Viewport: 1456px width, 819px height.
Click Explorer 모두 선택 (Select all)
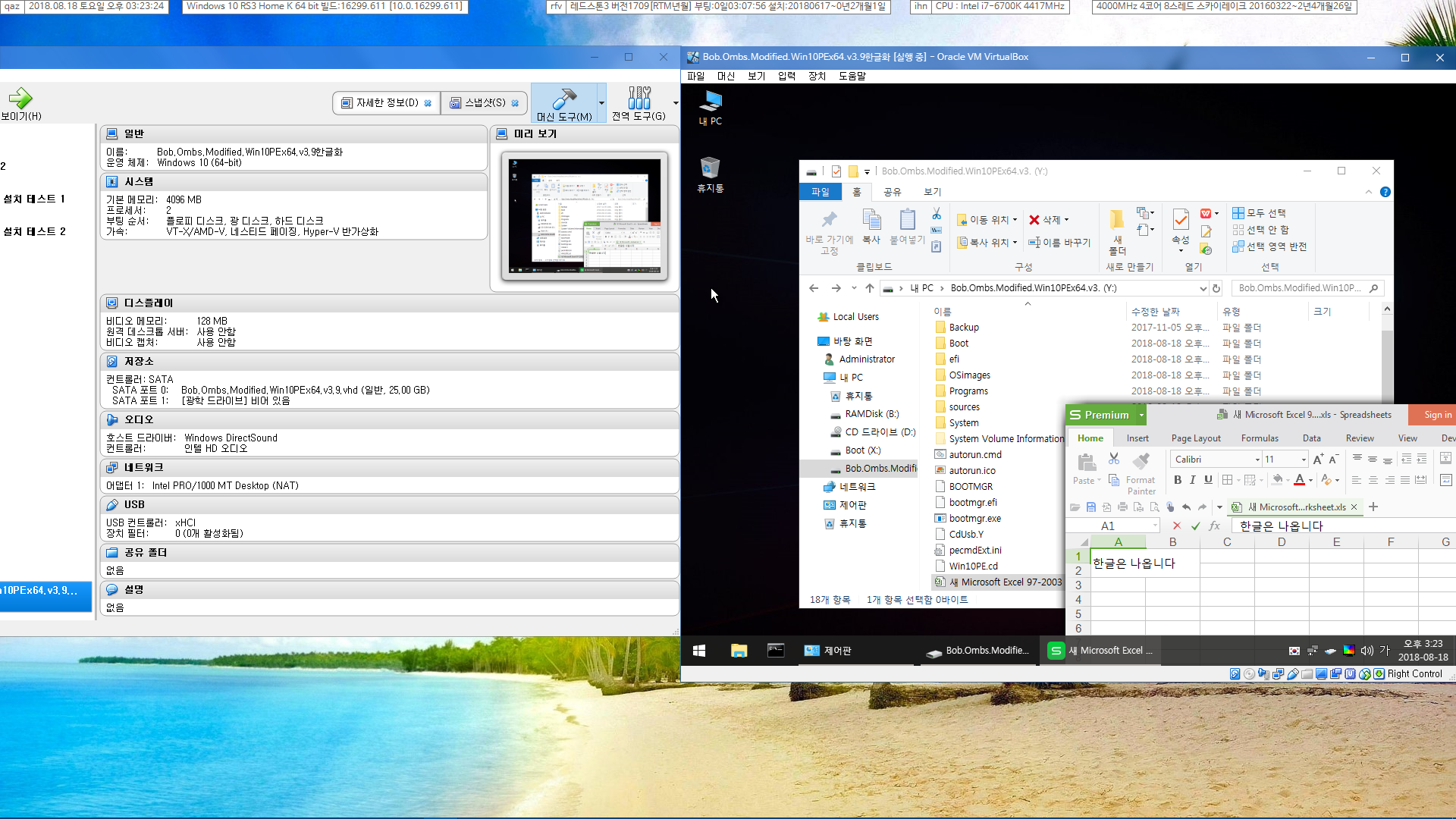click(x=1259, y=213)
